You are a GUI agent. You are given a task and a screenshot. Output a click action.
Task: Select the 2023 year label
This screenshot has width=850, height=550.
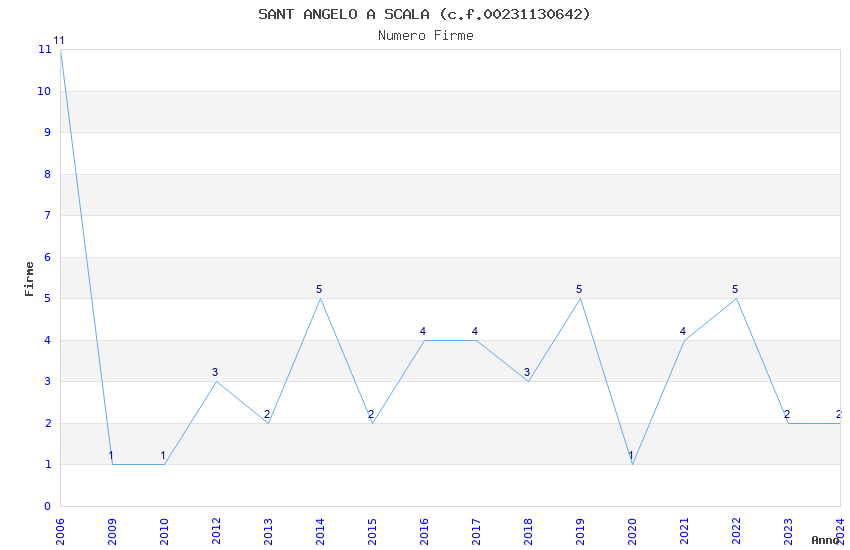[789, 532]
